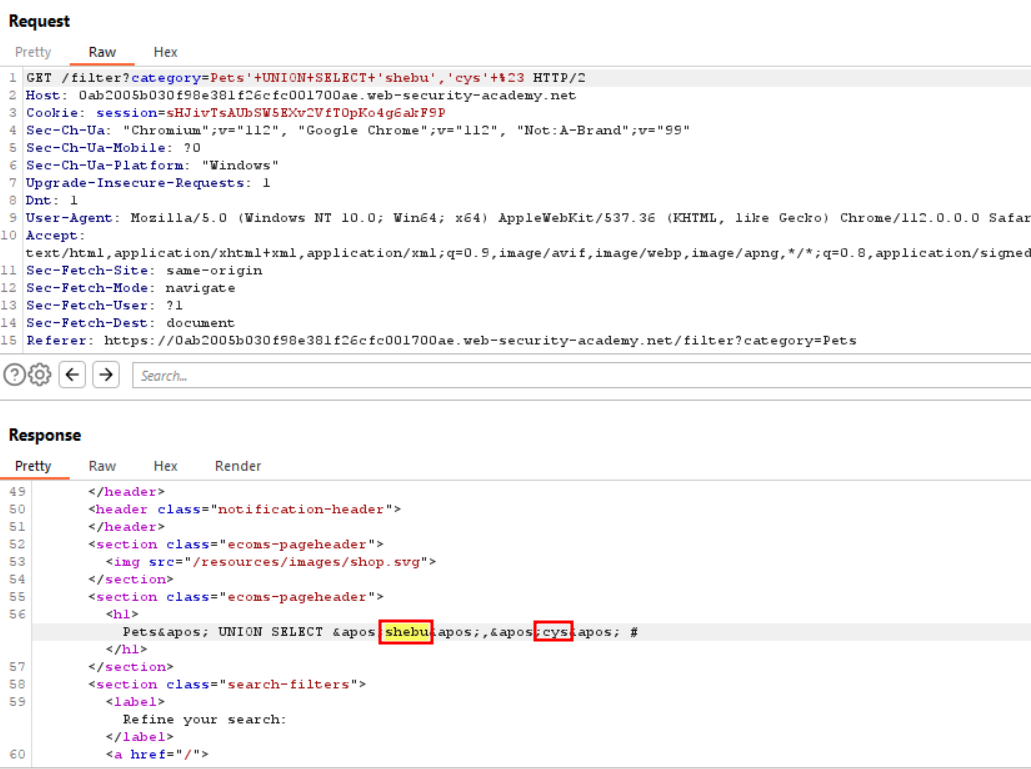Click the Sec-Ch-Ua-Platform "Windows" line
1031x769 pixels.
[x=153, y=165]
